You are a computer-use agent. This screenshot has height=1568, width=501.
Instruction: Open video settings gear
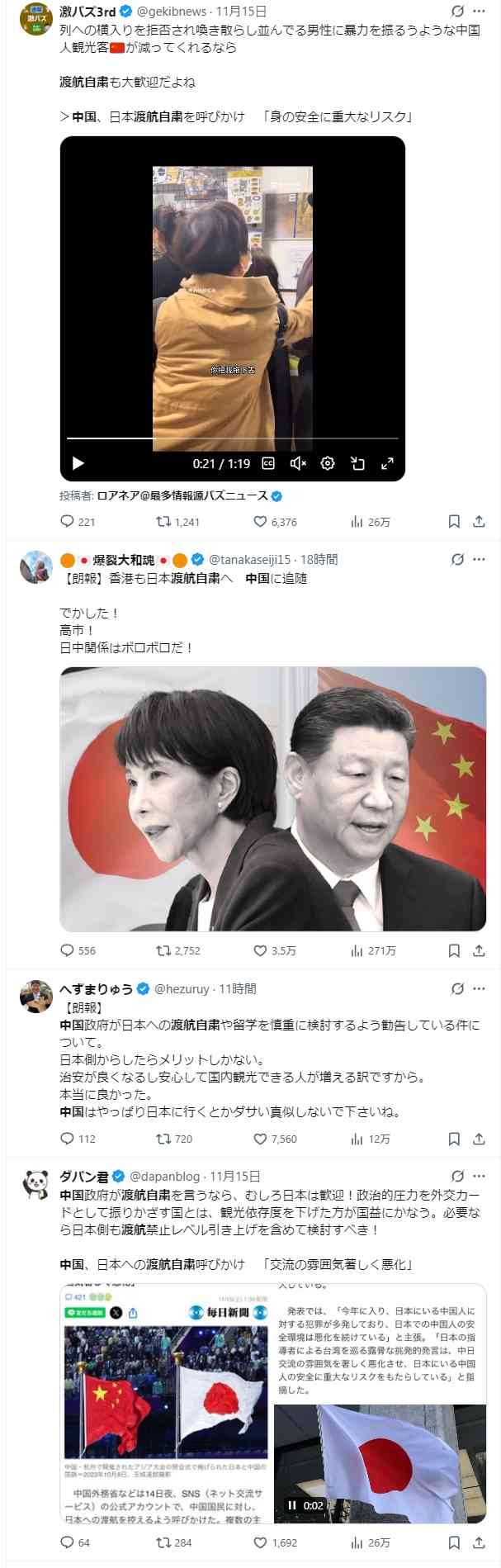click(328, 463)
